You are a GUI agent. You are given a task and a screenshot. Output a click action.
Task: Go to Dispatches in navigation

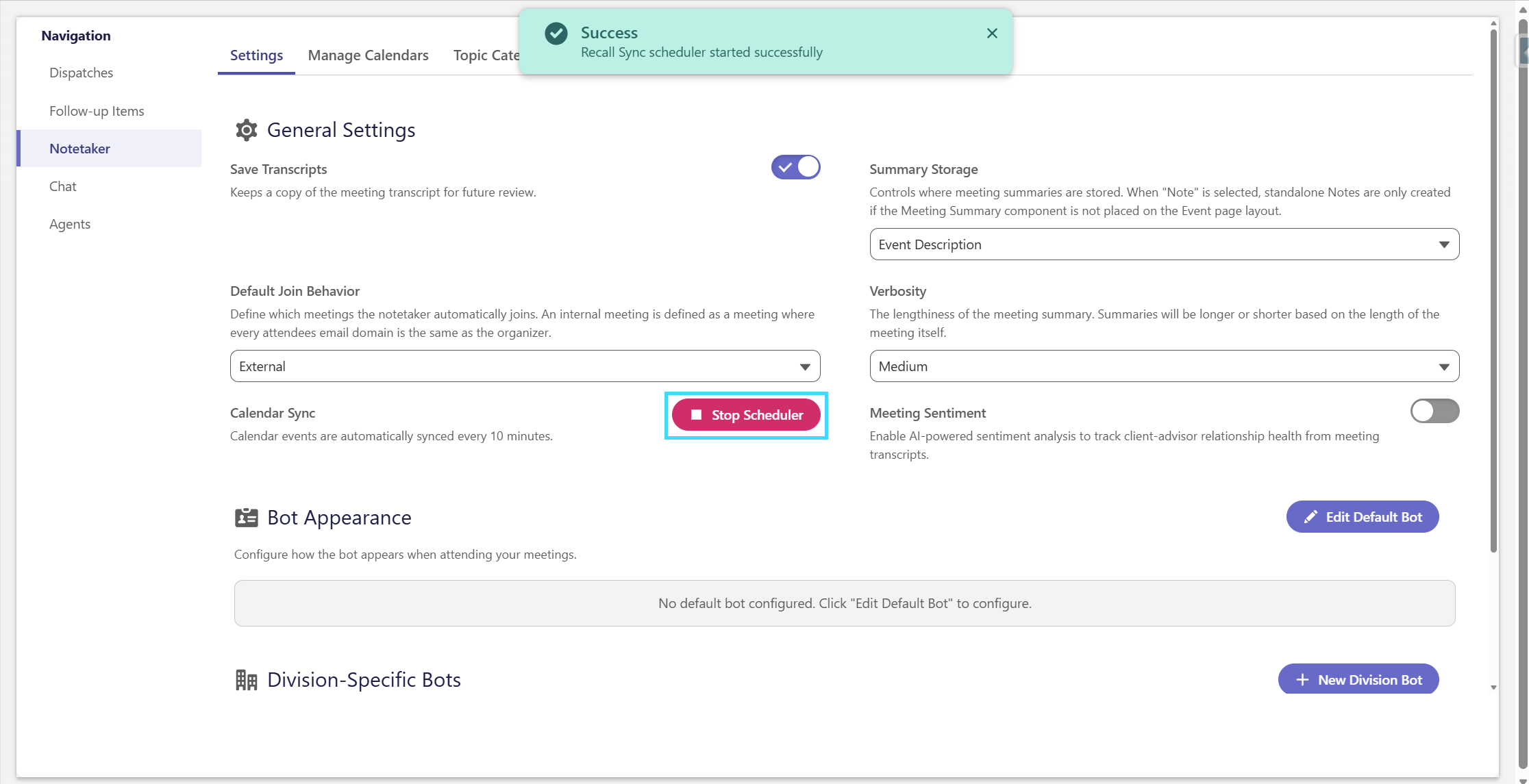pos(81,73)
